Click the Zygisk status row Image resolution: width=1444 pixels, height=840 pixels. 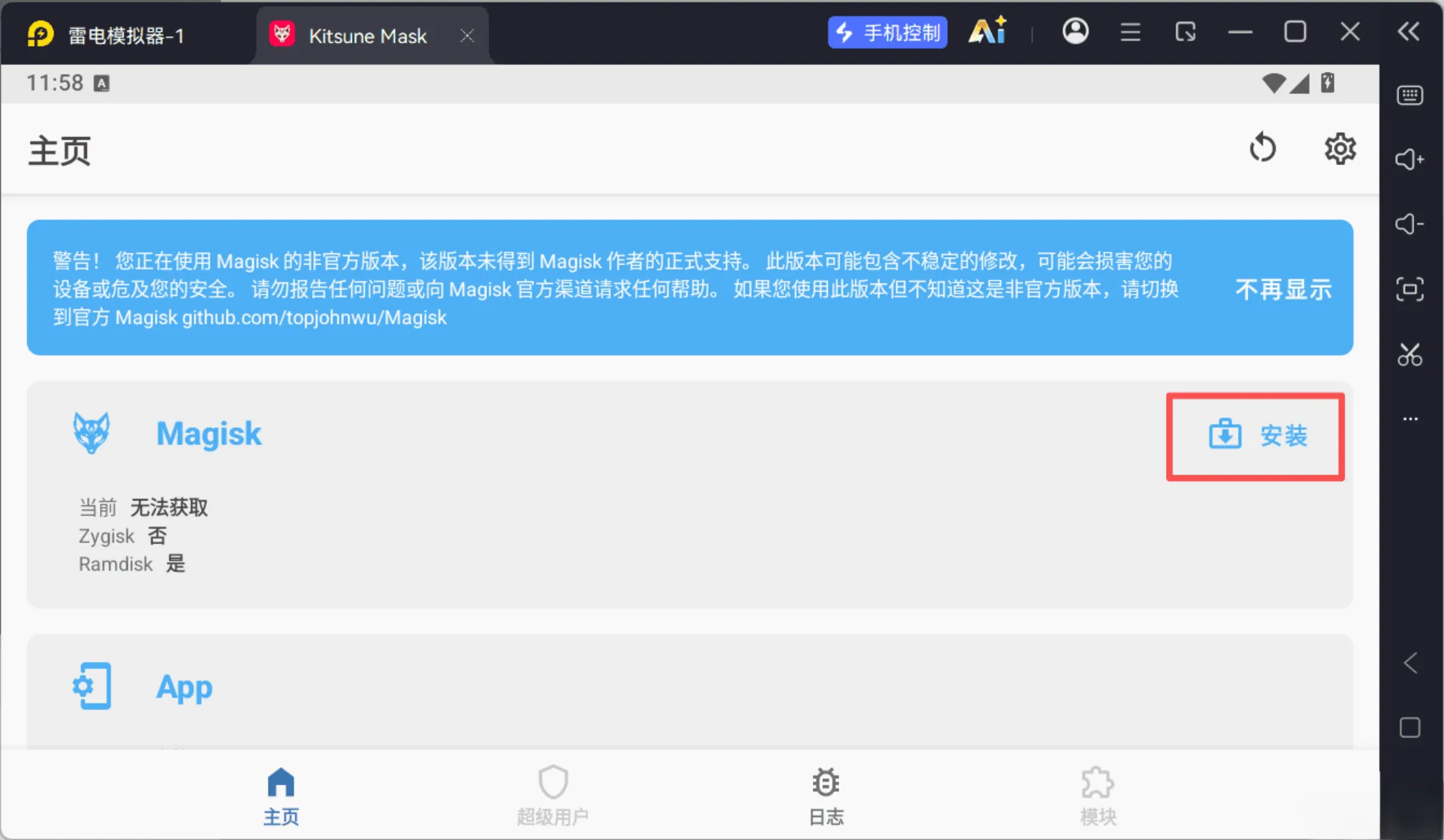point(123,536)
